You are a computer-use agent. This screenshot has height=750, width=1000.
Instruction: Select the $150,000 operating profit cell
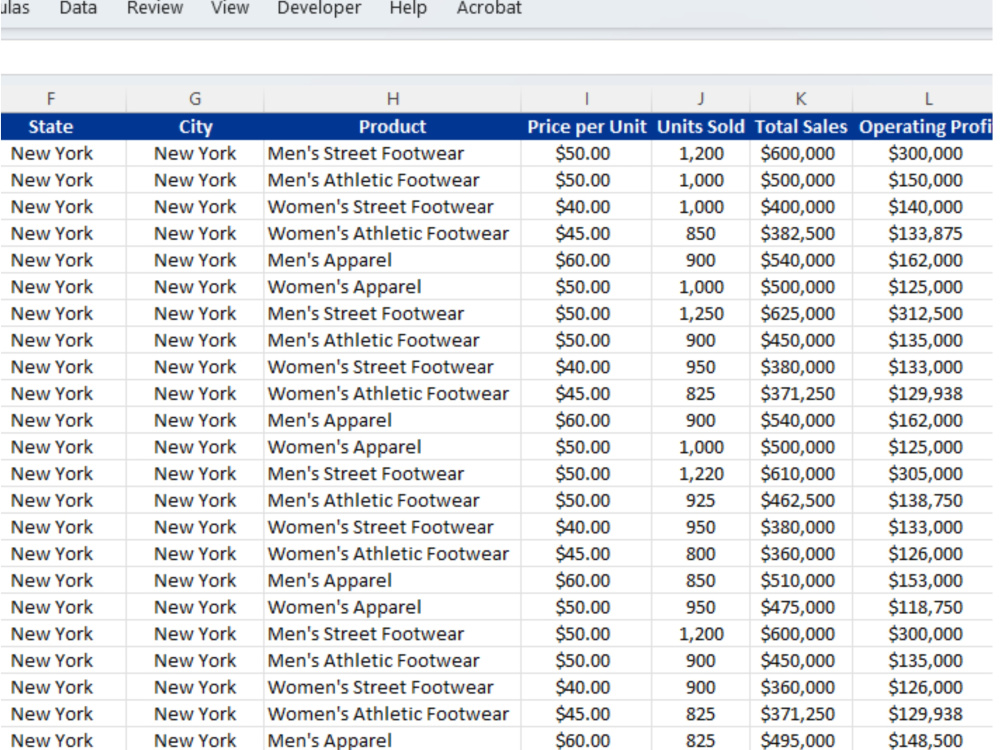click(x=923, y=180)
